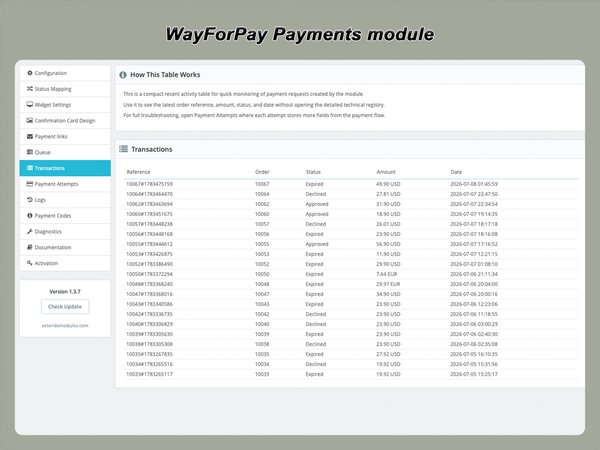Select reference 10067#1783475159

pyautogui.click(x=149, y=184)
